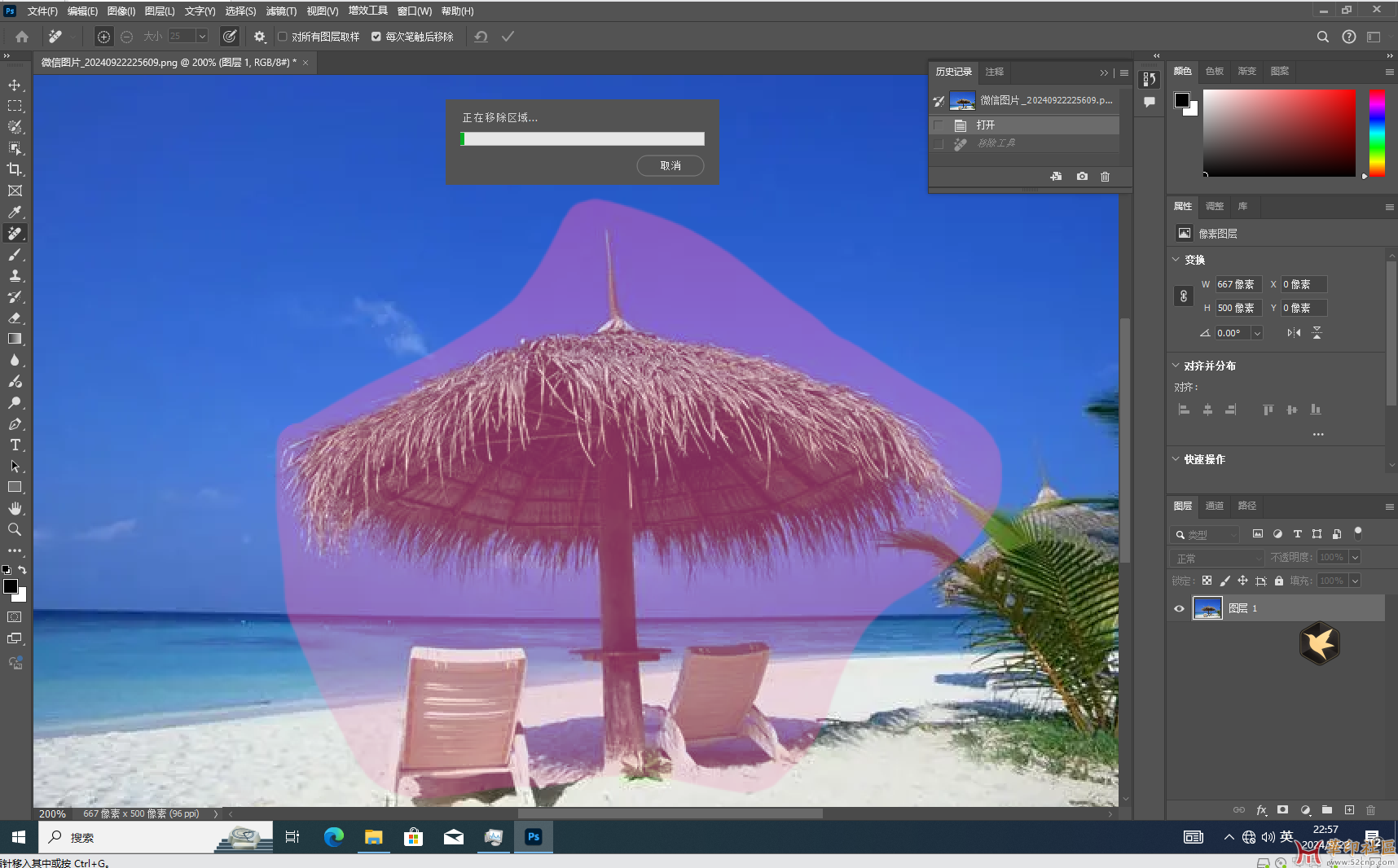Toggle width-height link constraint

click(1184, 296)
